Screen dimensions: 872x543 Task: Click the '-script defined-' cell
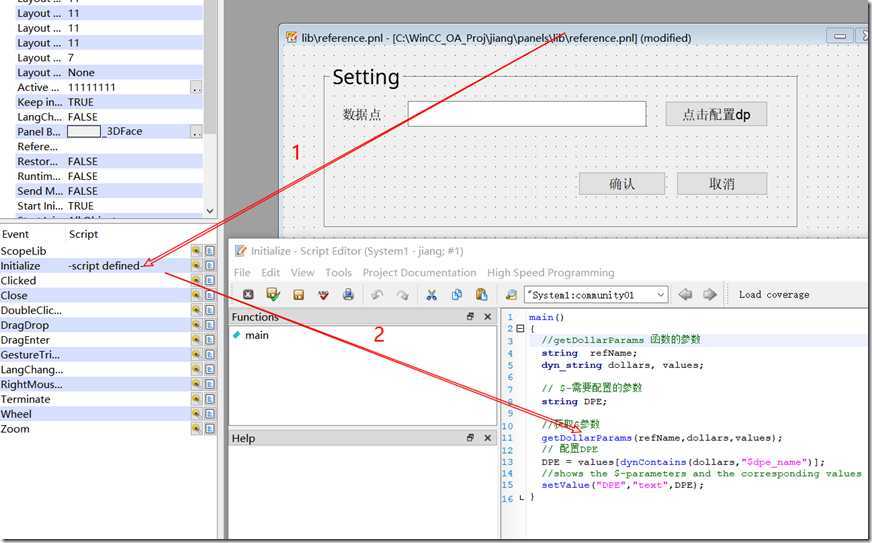[x=105, y=266]
